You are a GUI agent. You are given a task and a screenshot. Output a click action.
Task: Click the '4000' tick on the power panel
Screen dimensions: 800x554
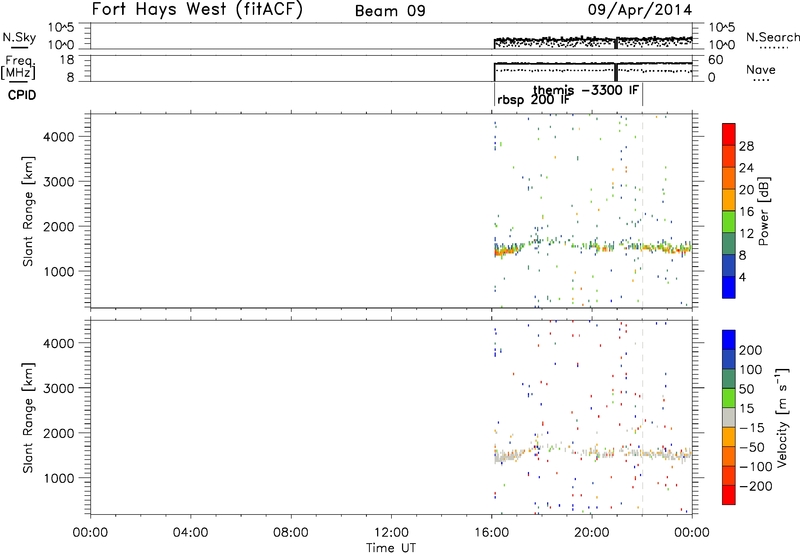coord(59,137)
